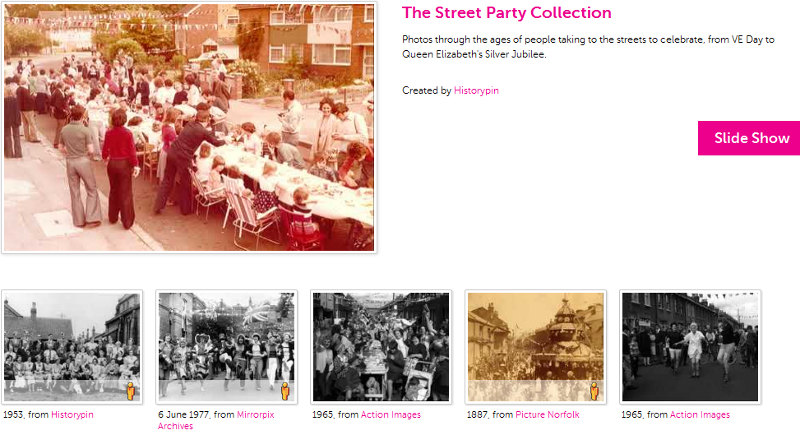This screenshot has width=800, height=435.
Task: View 1965 women dancing in street thumbnail
Action: point(690,347)
